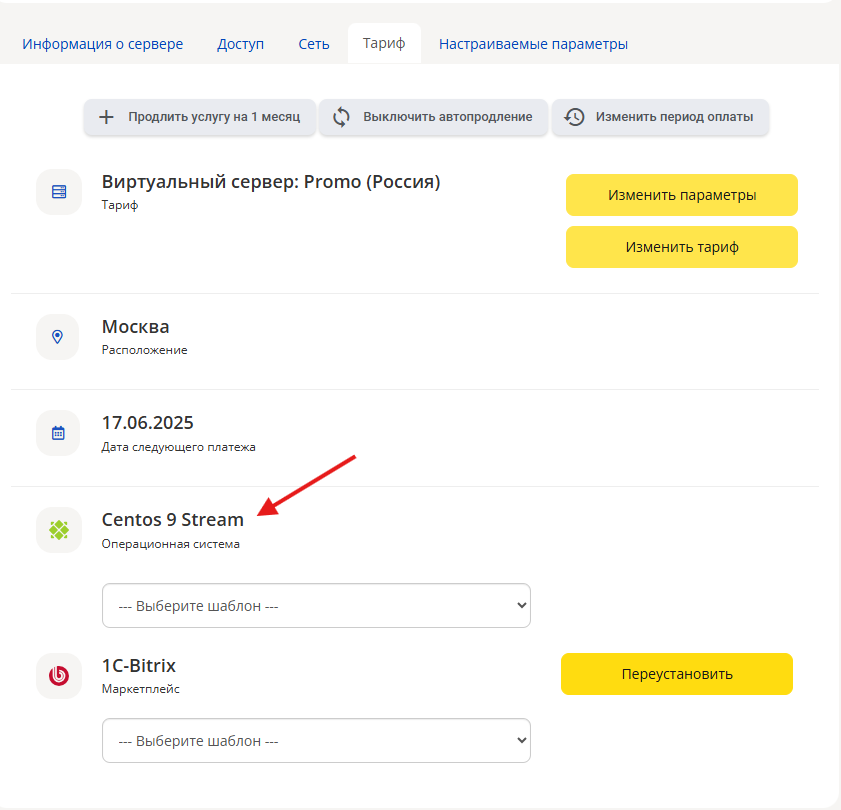The height and width of the screenshot is (810, 841).
Task: Open the 1C-Bitrix marketplace template dropdown
Action: [316, 741]
